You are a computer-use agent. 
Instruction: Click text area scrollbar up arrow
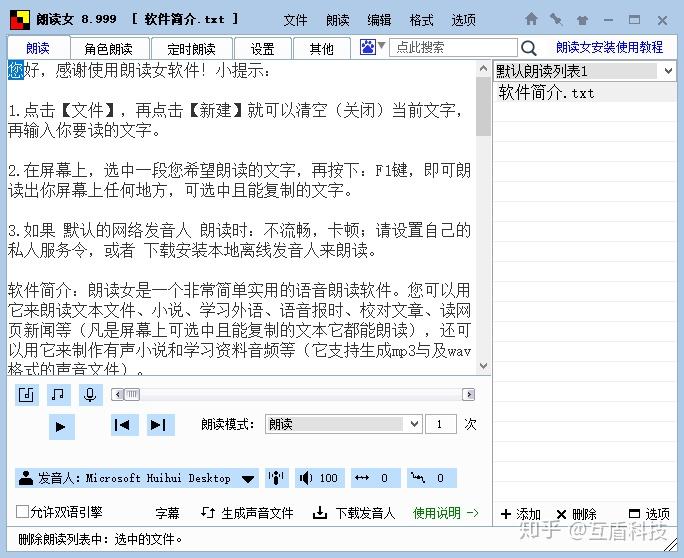coord(483,68)
